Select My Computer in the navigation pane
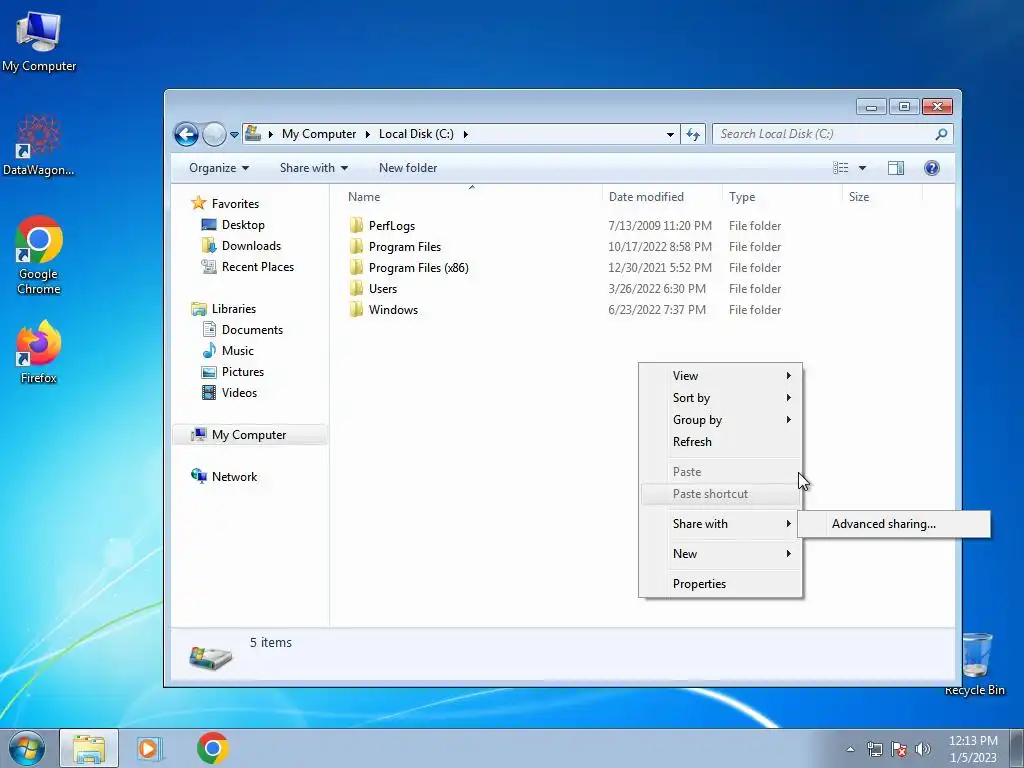Image resolution: width=1024 pixels, height=768 pixels. tap(249, 435)
